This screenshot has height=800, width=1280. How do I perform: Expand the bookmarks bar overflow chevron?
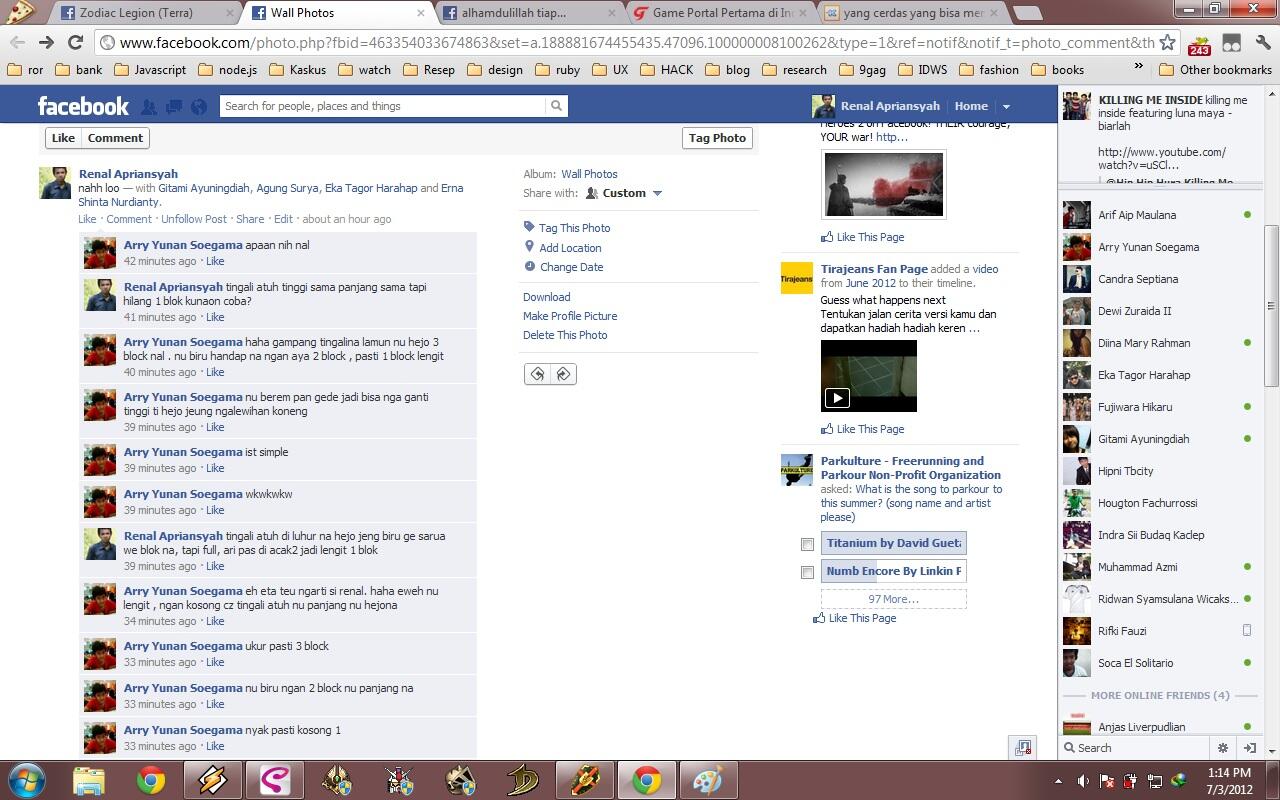tap(1138, 67)
